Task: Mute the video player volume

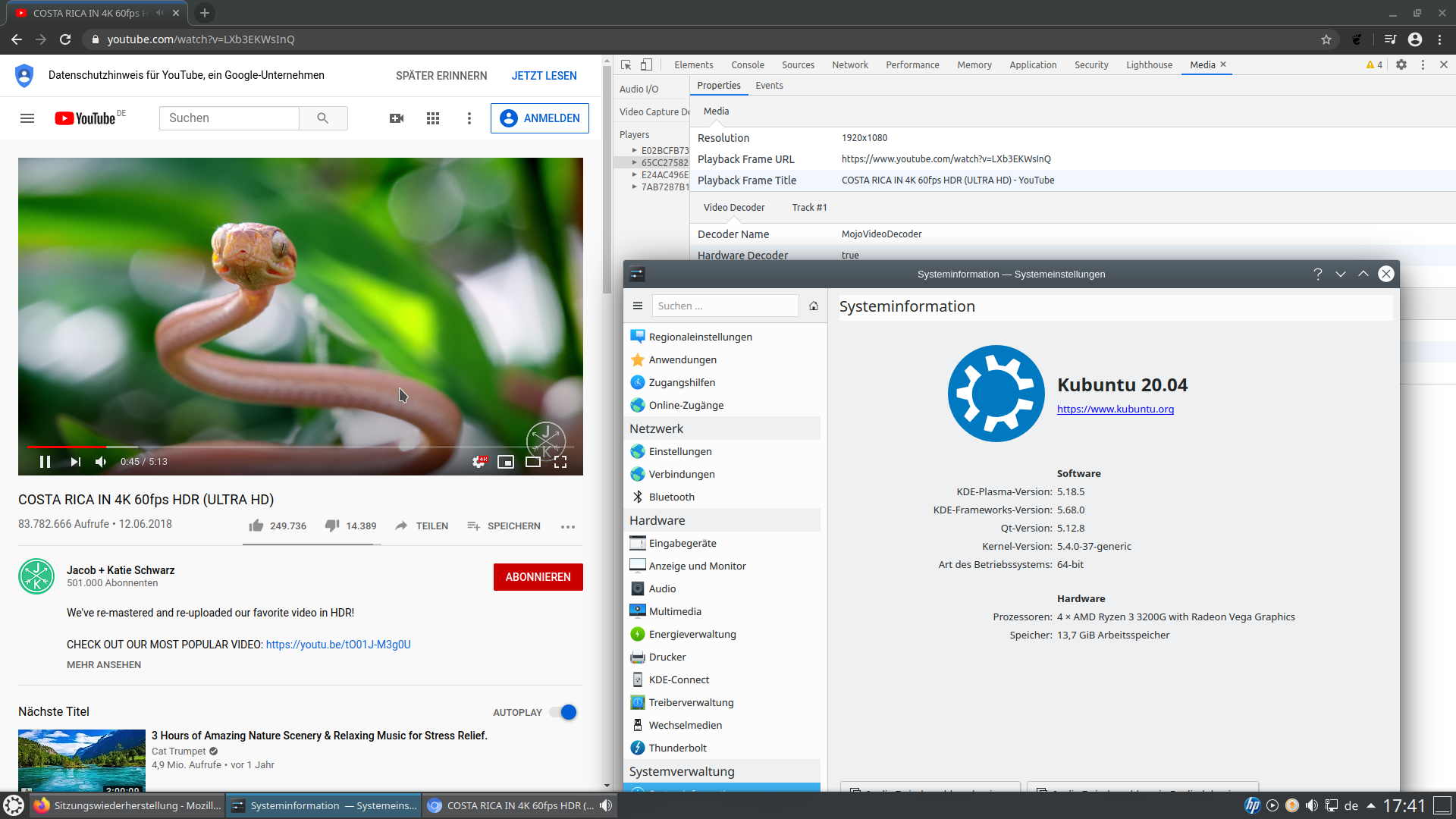Action: [x=101, y=462]
